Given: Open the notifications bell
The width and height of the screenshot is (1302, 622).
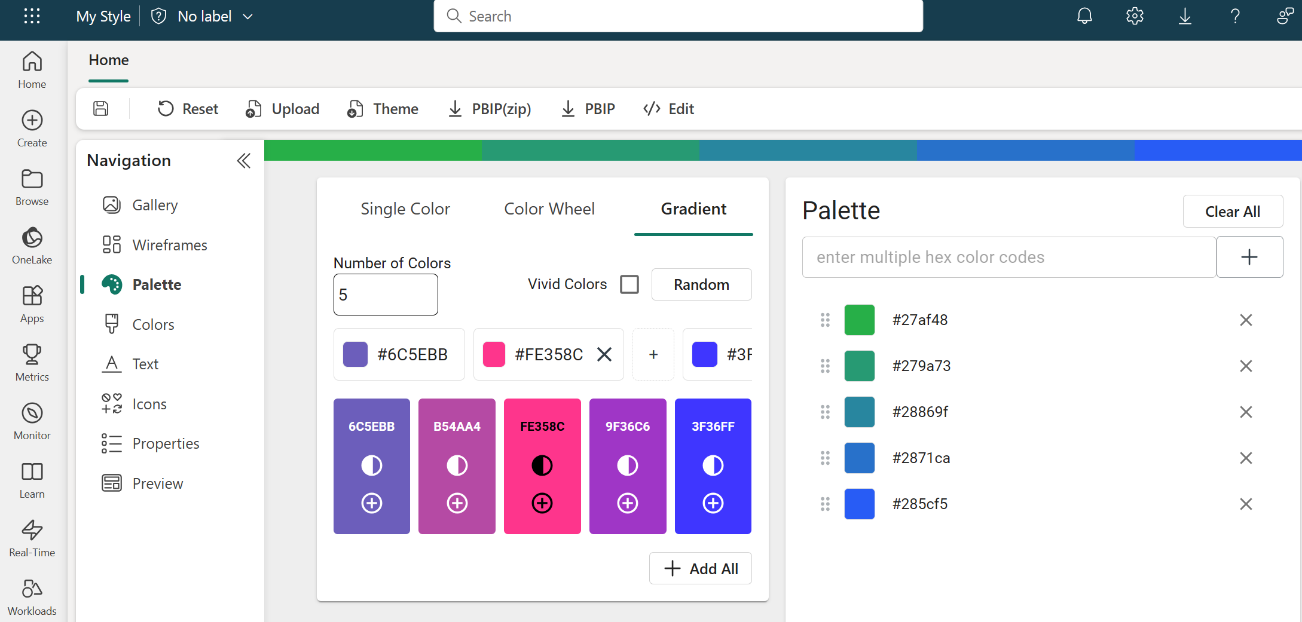Looking at the screenshot, I should tap(1085, 16).
